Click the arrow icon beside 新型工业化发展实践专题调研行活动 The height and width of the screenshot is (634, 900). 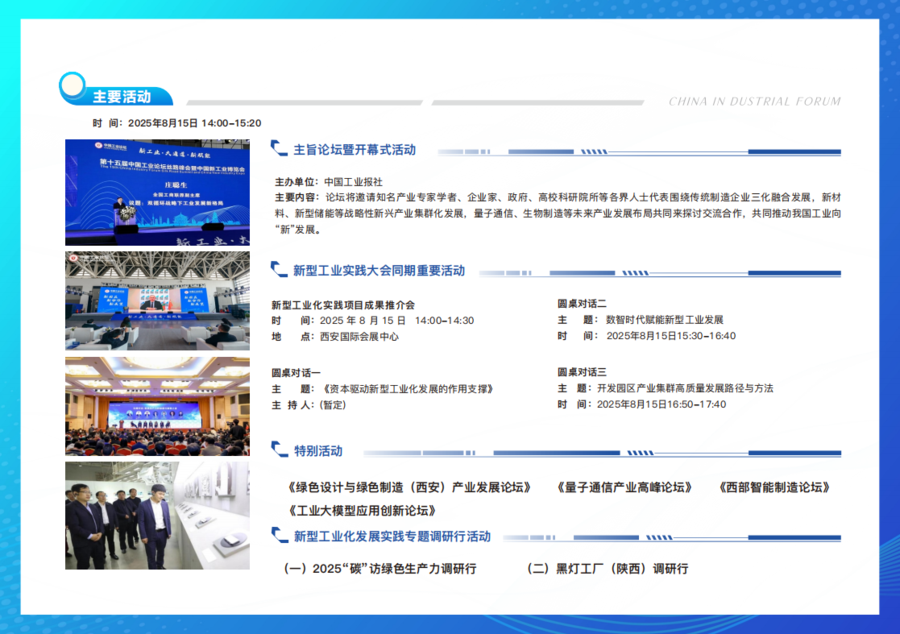[279, 535]
